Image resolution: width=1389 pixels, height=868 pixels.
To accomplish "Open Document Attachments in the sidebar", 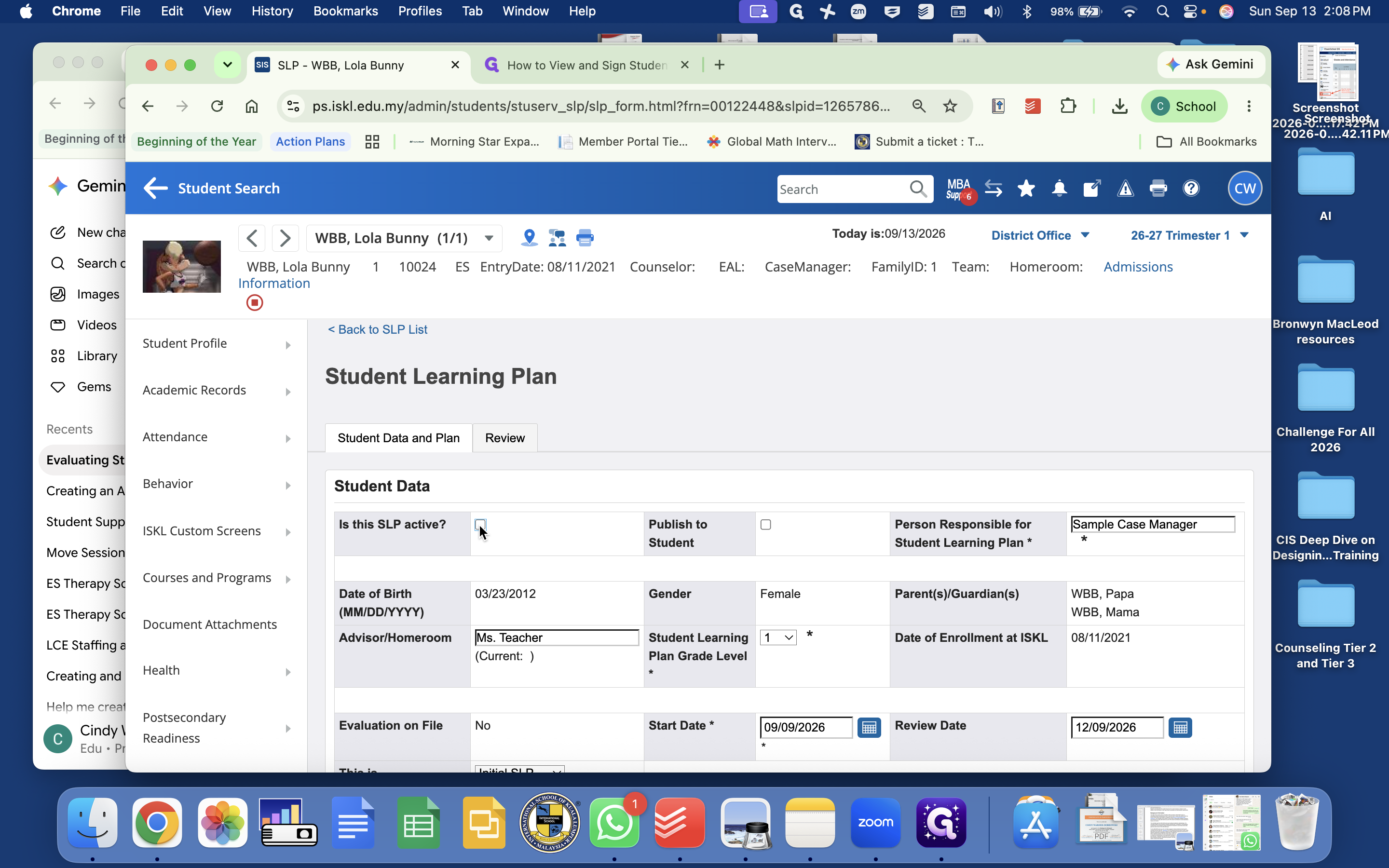I will pyautogui.click(x=210, y=624).
